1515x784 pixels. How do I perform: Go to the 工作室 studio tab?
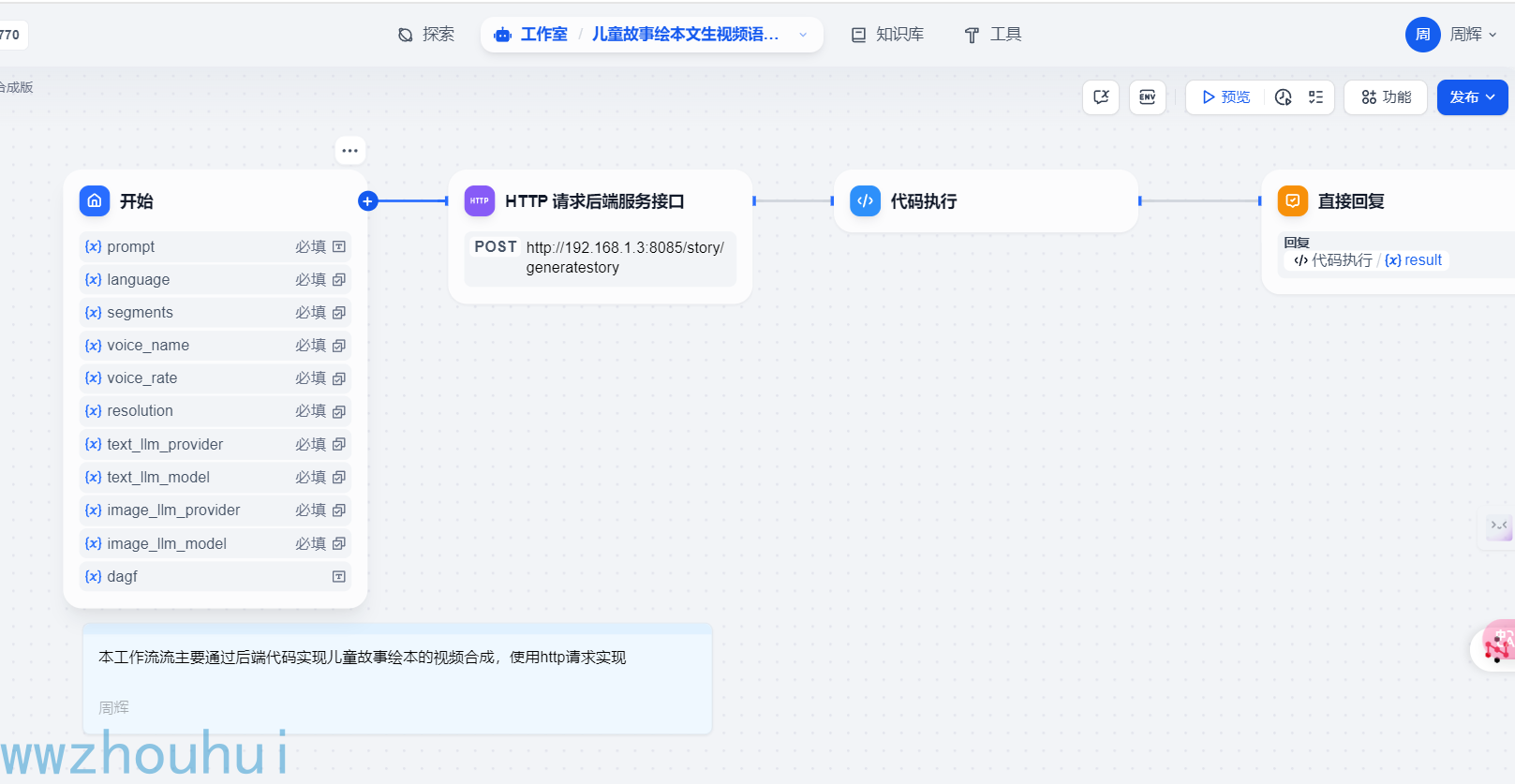tap(531, 35)
